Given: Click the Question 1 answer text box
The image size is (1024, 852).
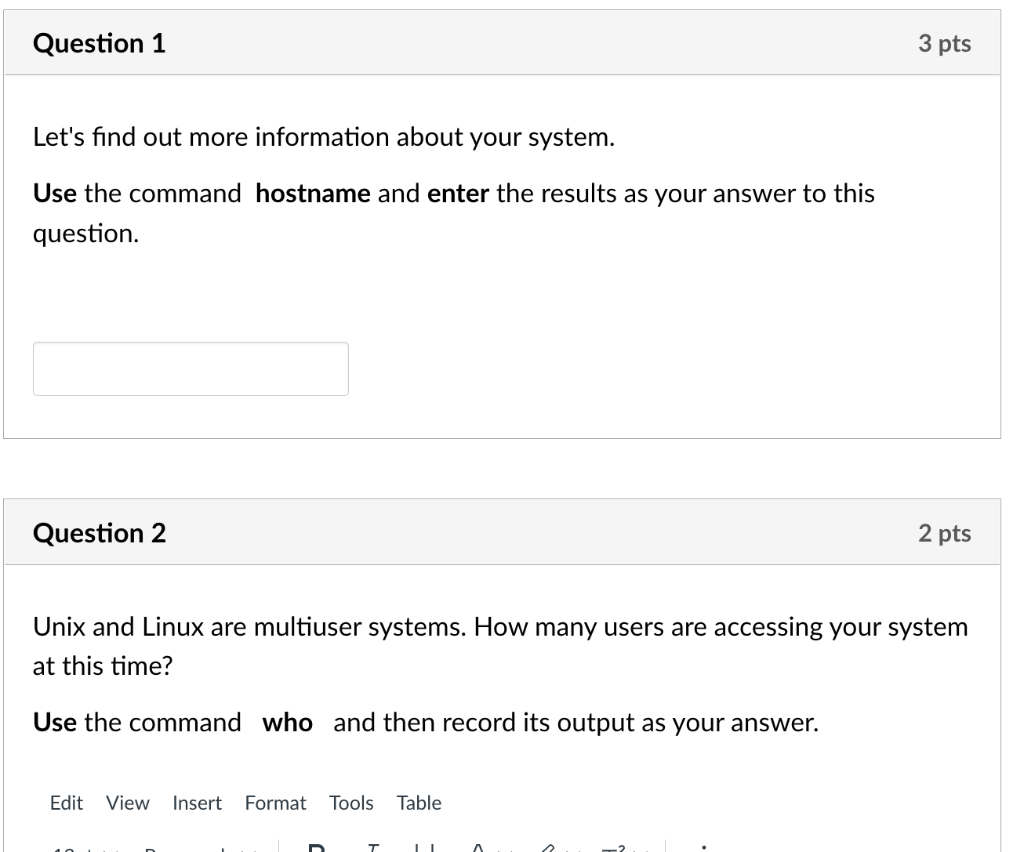Looking at the screenshot, I should [191, 369].
